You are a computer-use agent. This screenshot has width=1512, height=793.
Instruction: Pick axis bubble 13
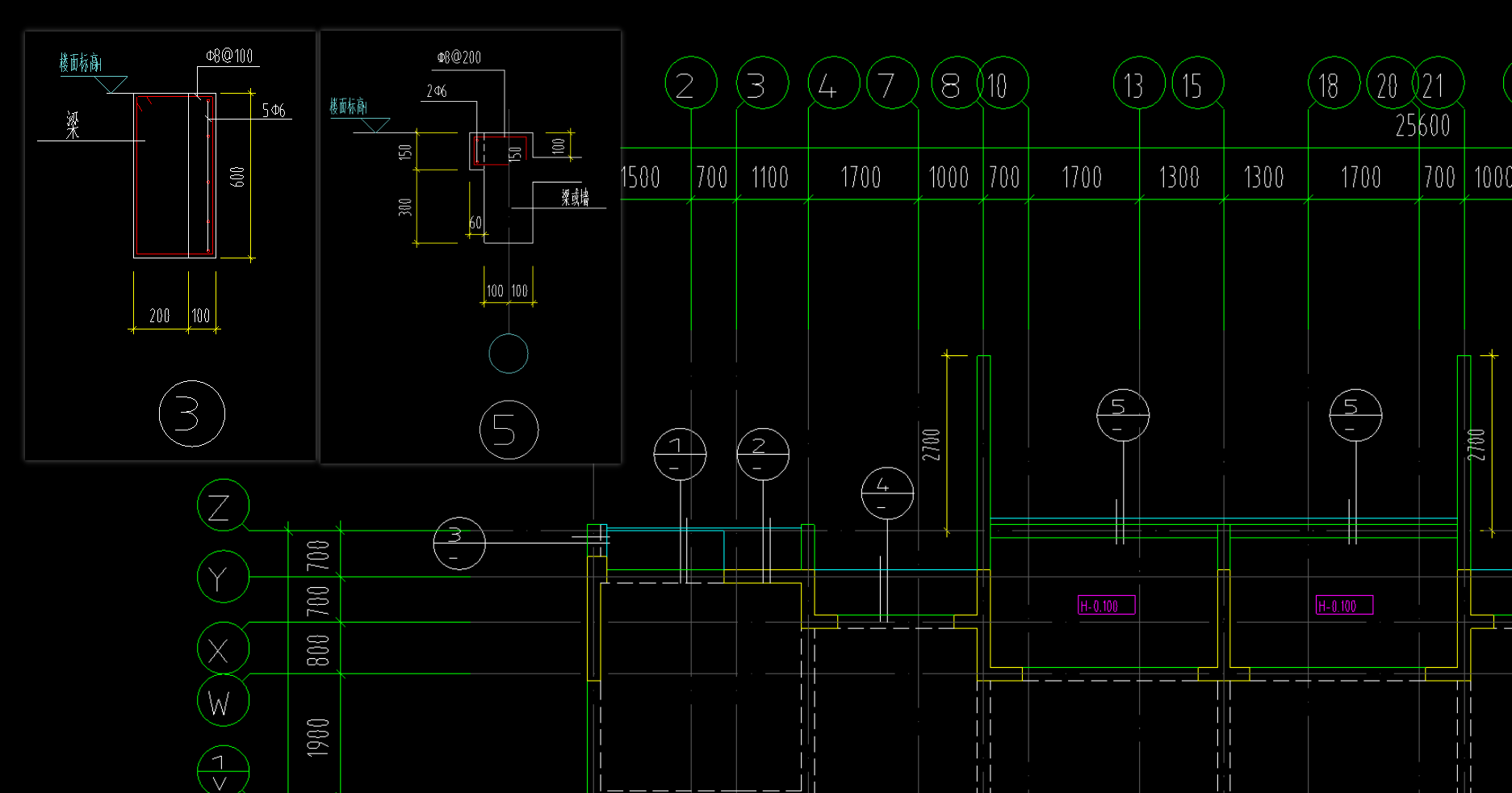pyautogui.click(x=1139, y=82)
